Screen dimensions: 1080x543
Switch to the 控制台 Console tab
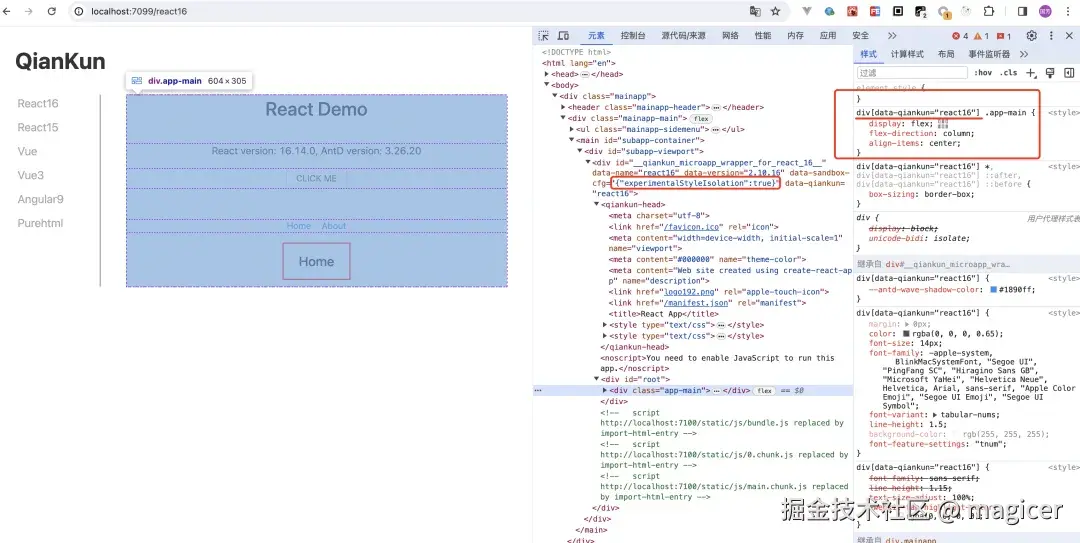pyautogui.click(x=633, y=36)
